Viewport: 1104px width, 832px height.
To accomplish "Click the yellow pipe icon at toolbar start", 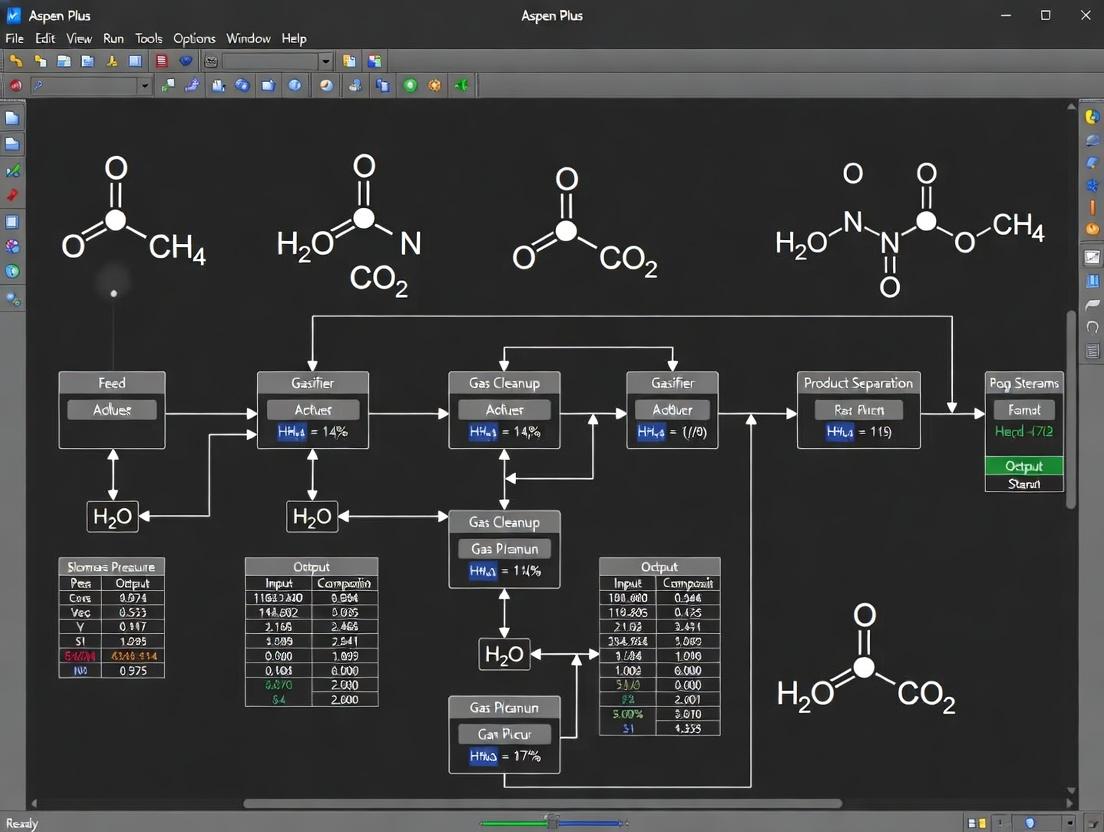I will pyautogui.click(x=15, y=61).
